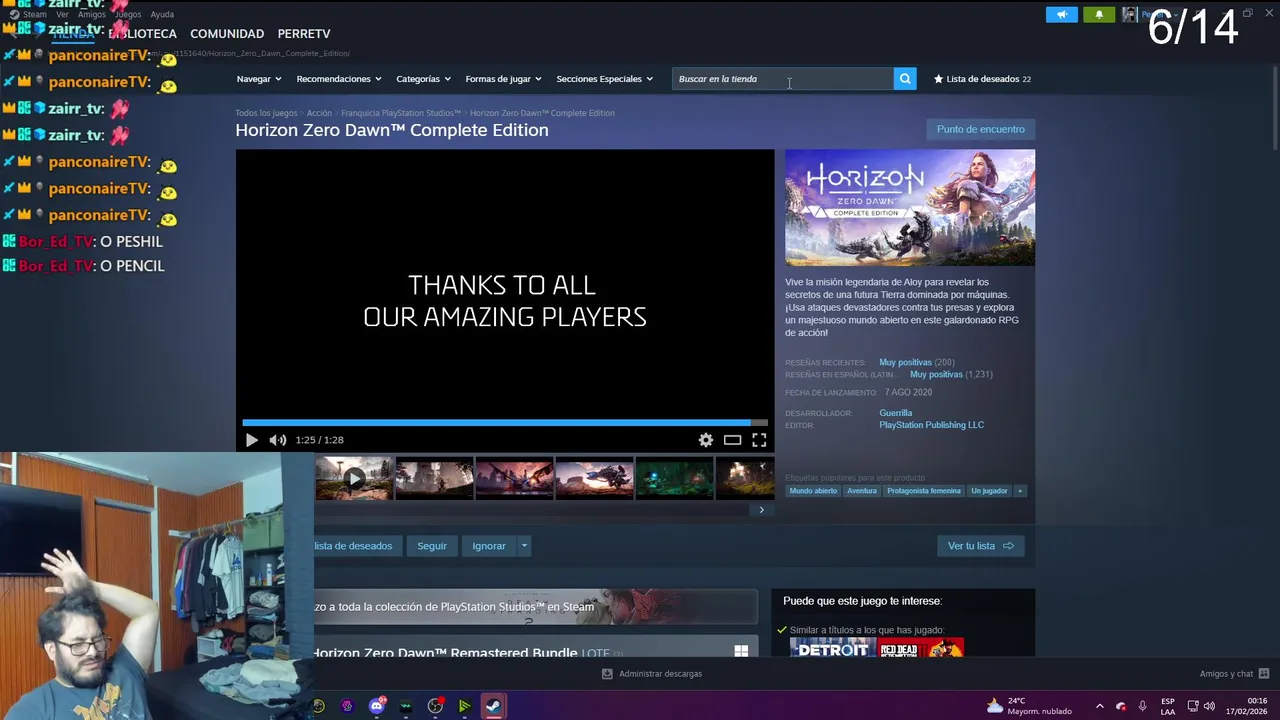Expand the Navegar menu

coord(259,79)
